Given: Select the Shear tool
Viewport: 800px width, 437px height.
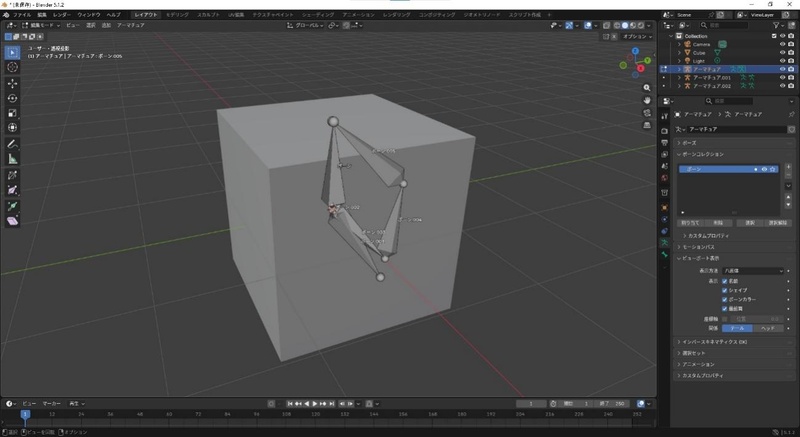Looking at the screenshot, I should 13,221.
